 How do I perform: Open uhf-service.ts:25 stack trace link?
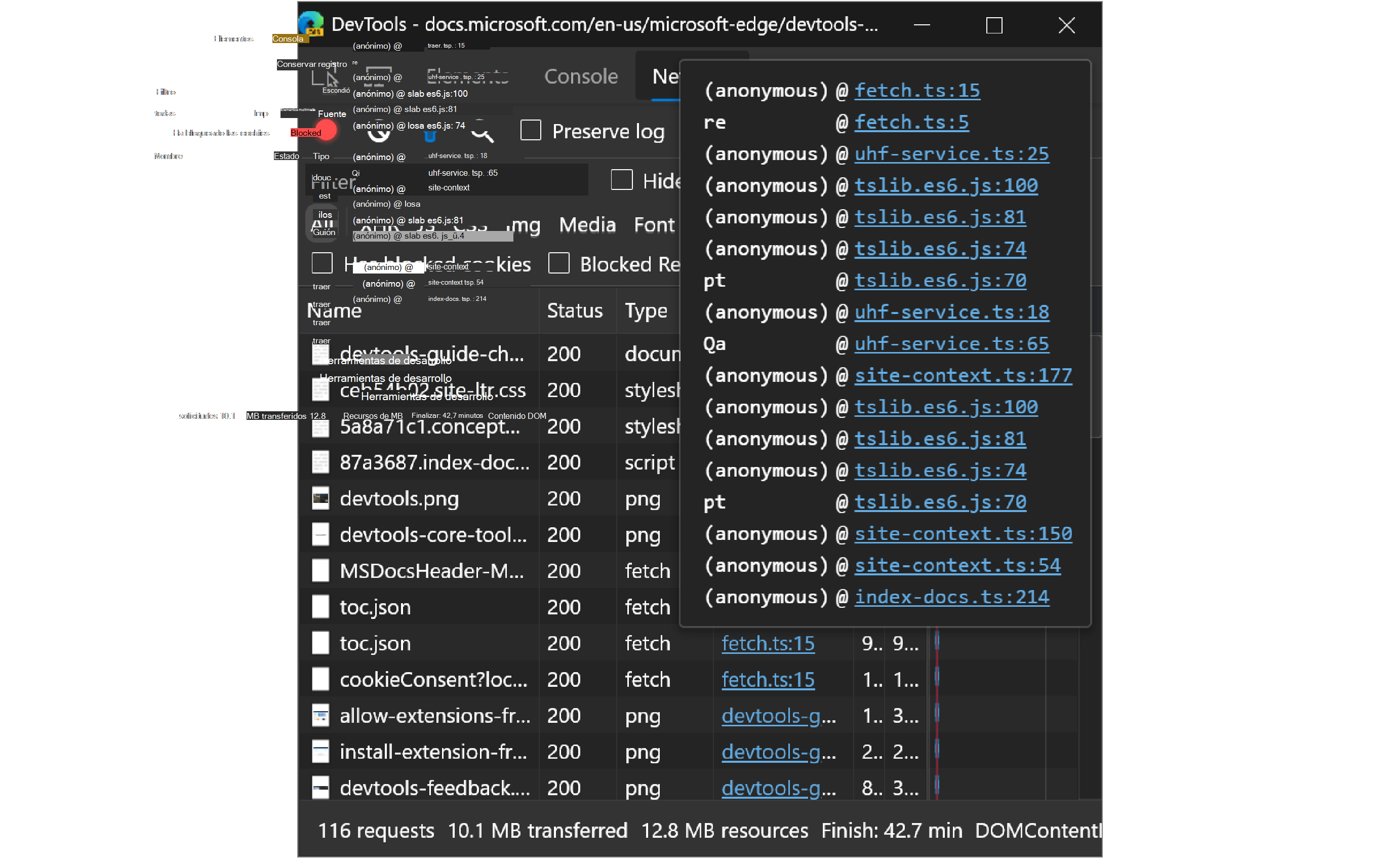pyautogui.click(x=952, y=154)
